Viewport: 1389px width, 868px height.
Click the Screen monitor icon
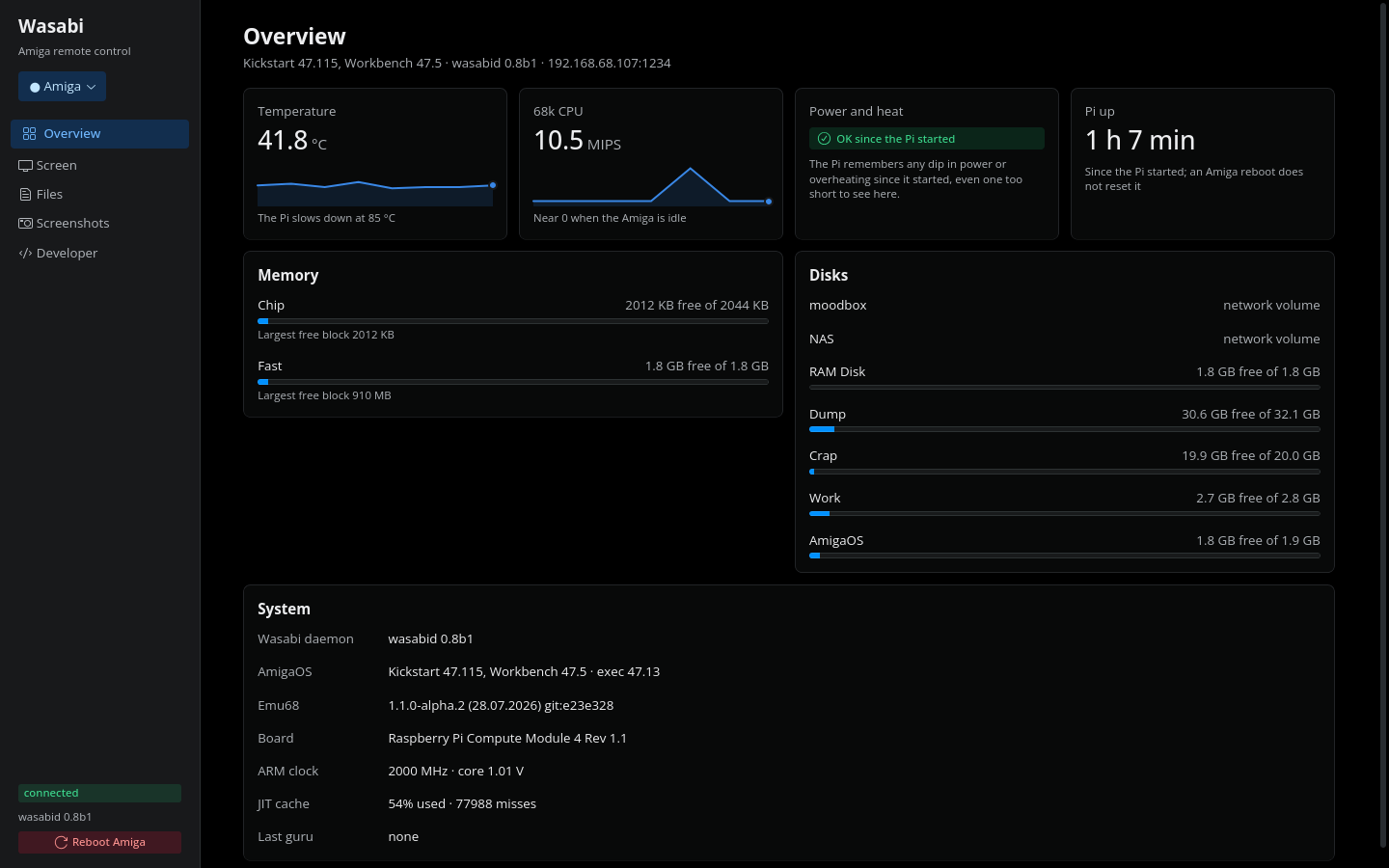coord(25,166)
